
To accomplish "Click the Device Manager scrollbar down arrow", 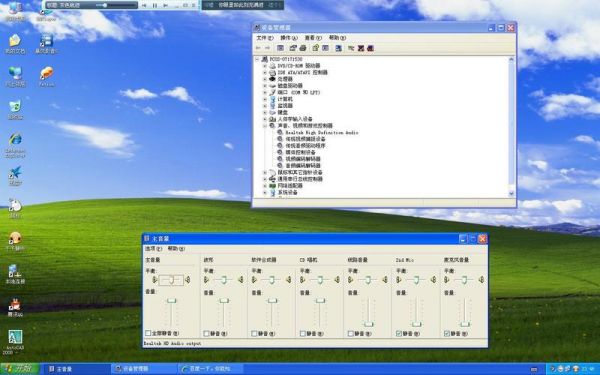I will point(512,194).
